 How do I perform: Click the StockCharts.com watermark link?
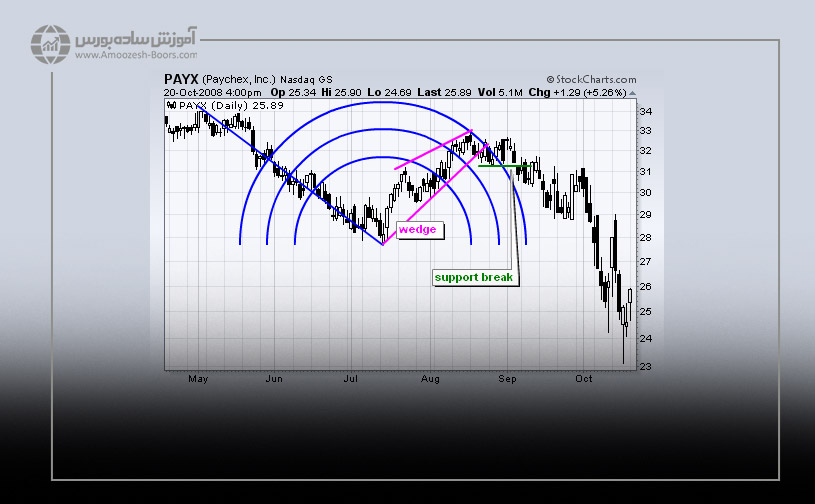[x=595, y=79]
